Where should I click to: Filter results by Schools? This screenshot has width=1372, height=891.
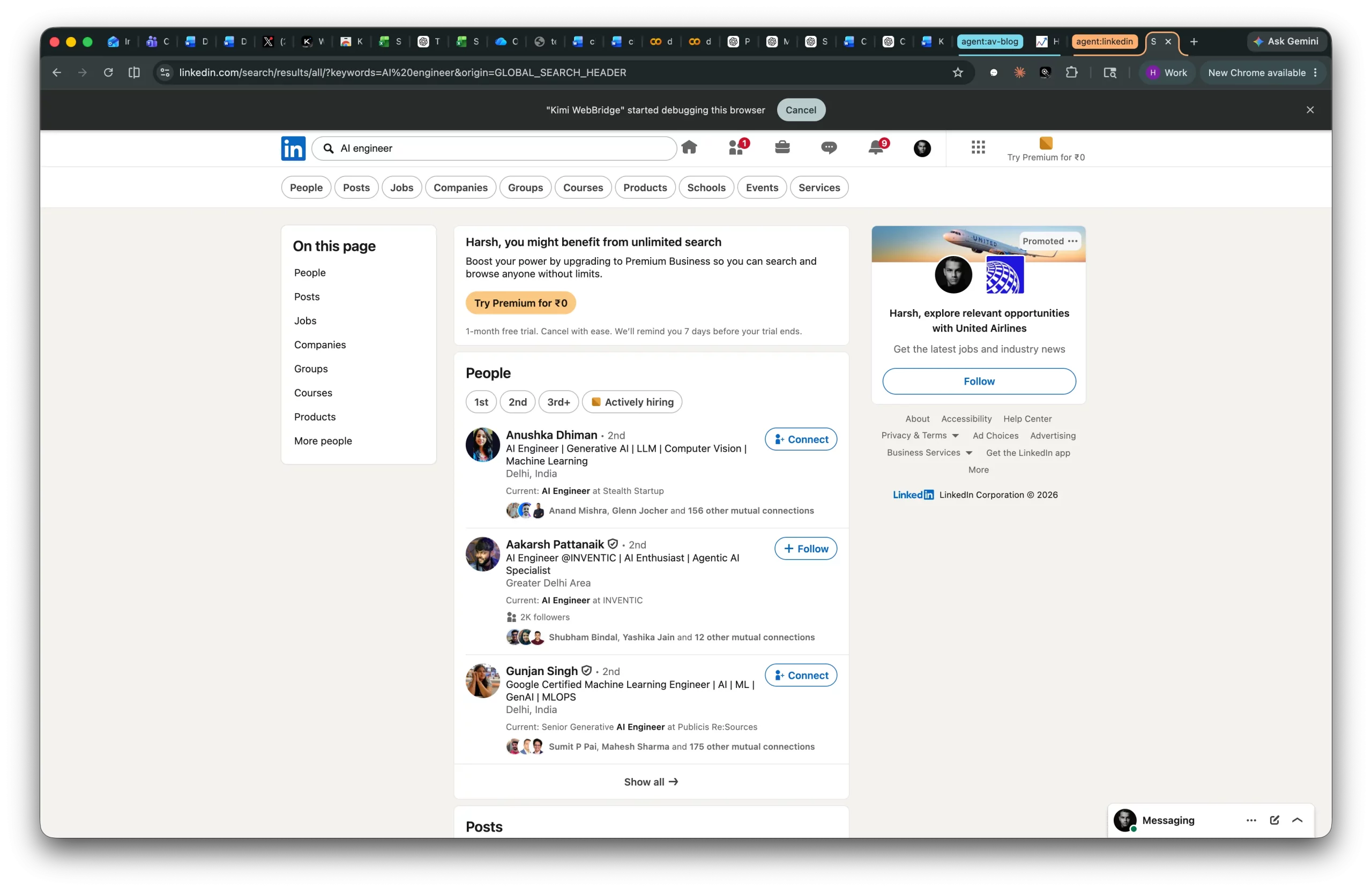point(706,188)
